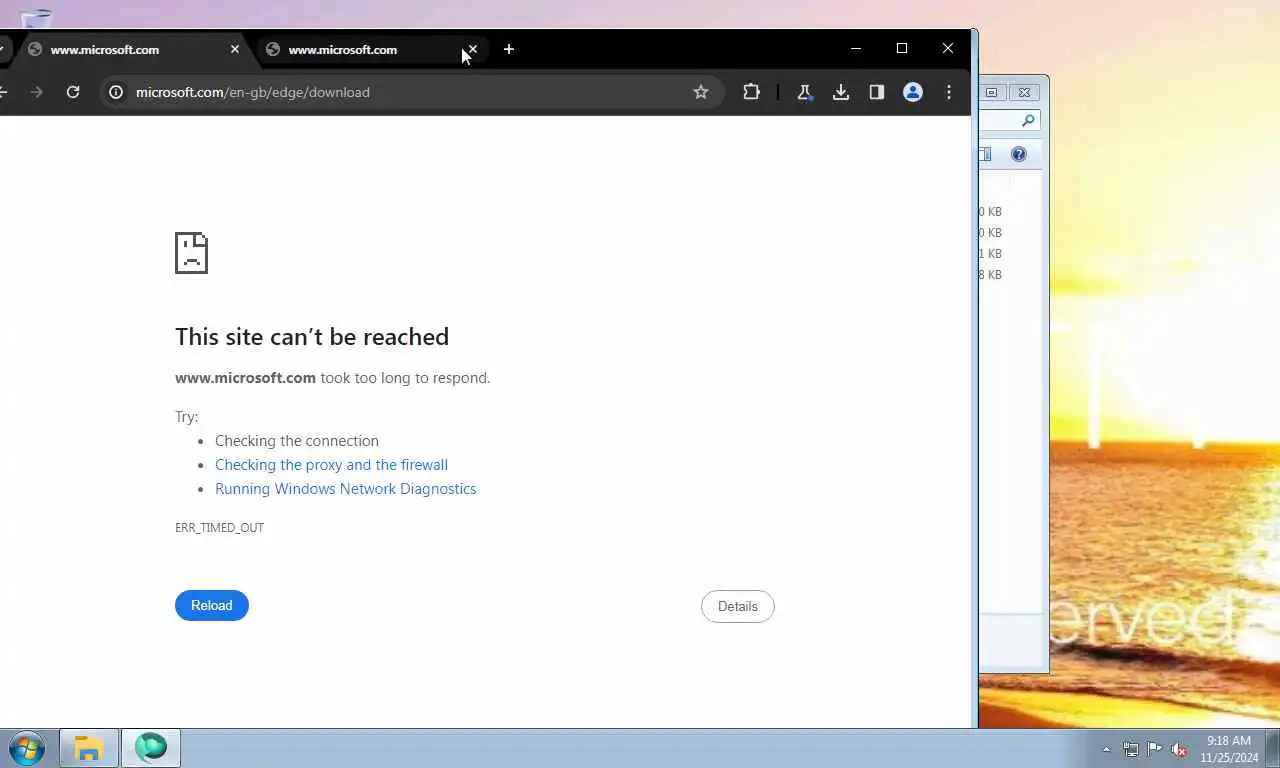
Task: Open Action Center flag tray icon
Action: pyautogui.click(x=1154, y=749)
